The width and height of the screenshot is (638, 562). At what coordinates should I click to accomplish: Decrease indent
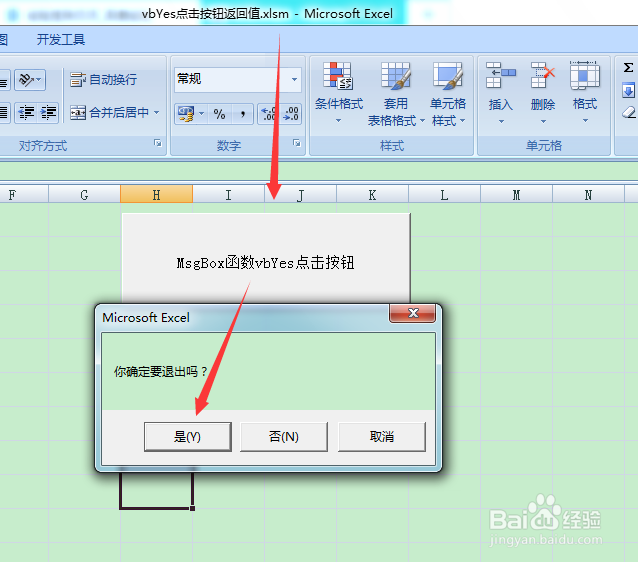coord(27,112)
